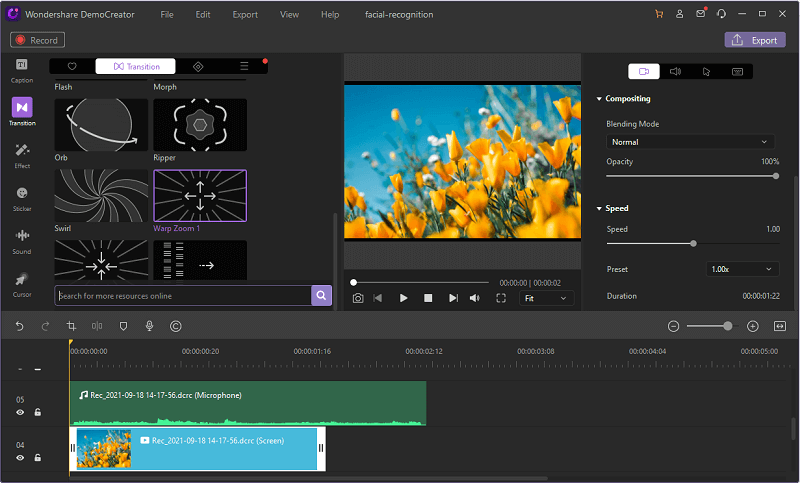Select the Crop tool in timeline toolbar
800x483 pixels.
[x=71, y=326]
